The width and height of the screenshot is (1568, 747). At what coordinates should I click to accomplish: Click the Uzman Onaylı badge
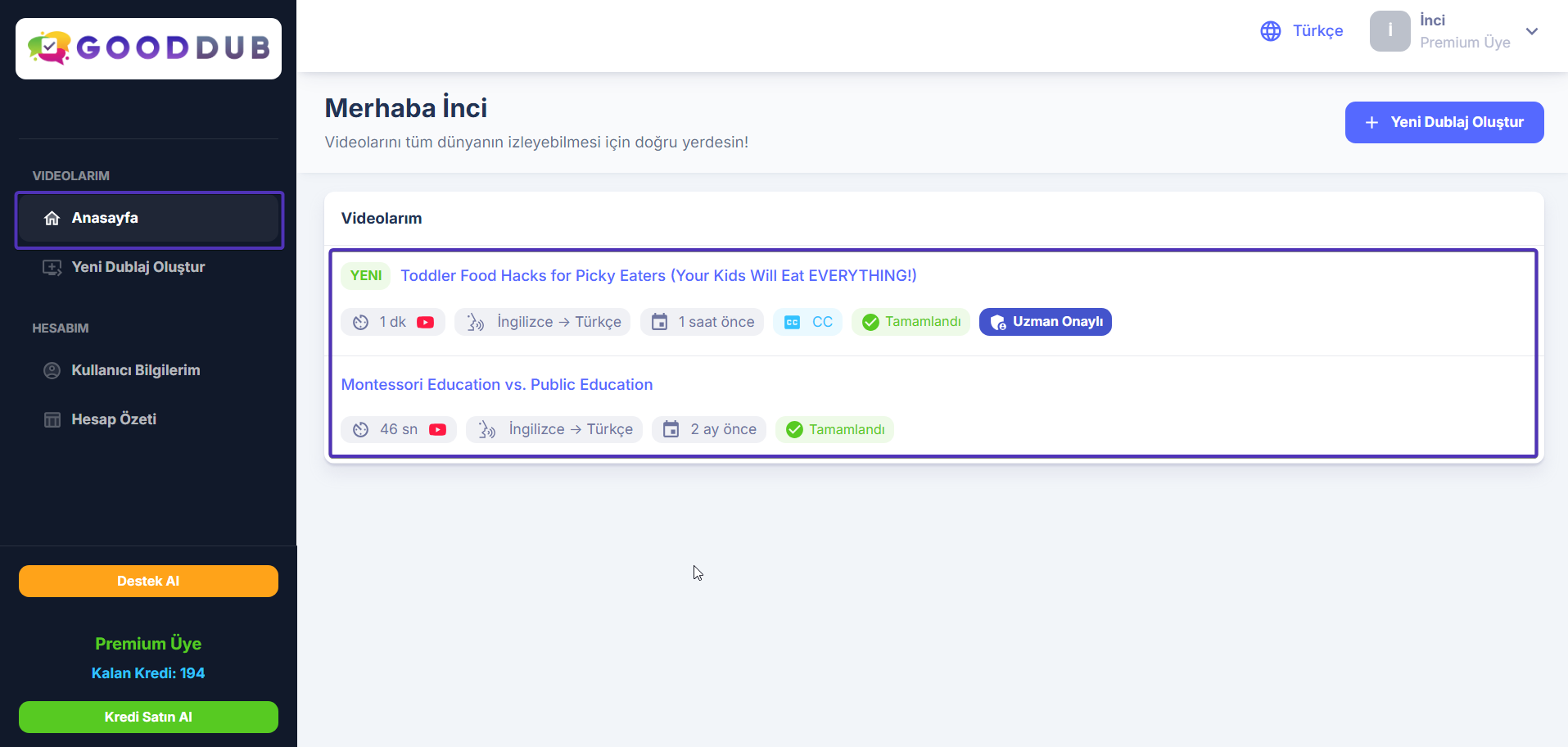coord(1045,323)
